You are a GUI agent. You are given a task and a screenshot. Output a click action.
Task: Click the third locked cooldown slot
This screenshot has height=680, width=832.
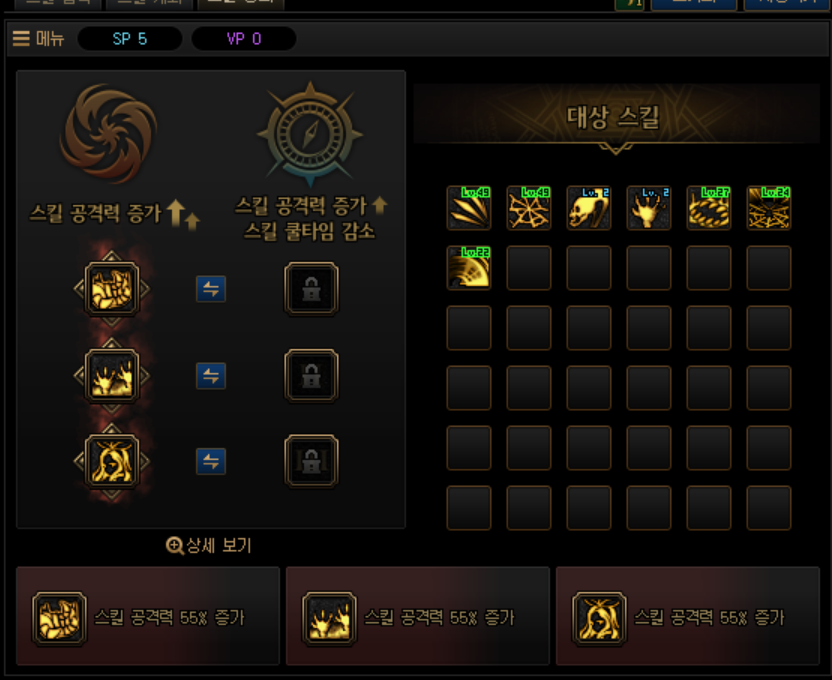coord(311,461)
